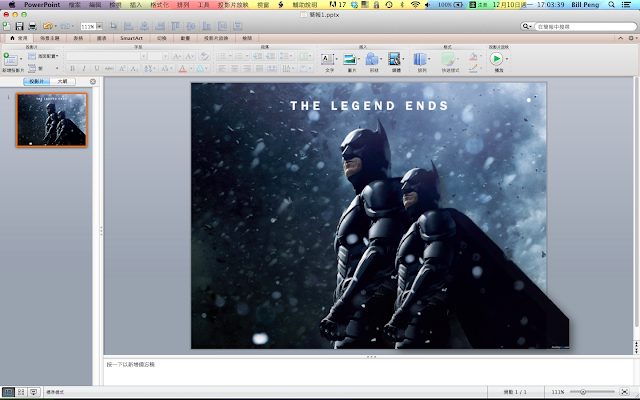Viewport: 640px width, 400px height.
Task: Open the Quick Styles gallery
Action: [x=448, y=59]
